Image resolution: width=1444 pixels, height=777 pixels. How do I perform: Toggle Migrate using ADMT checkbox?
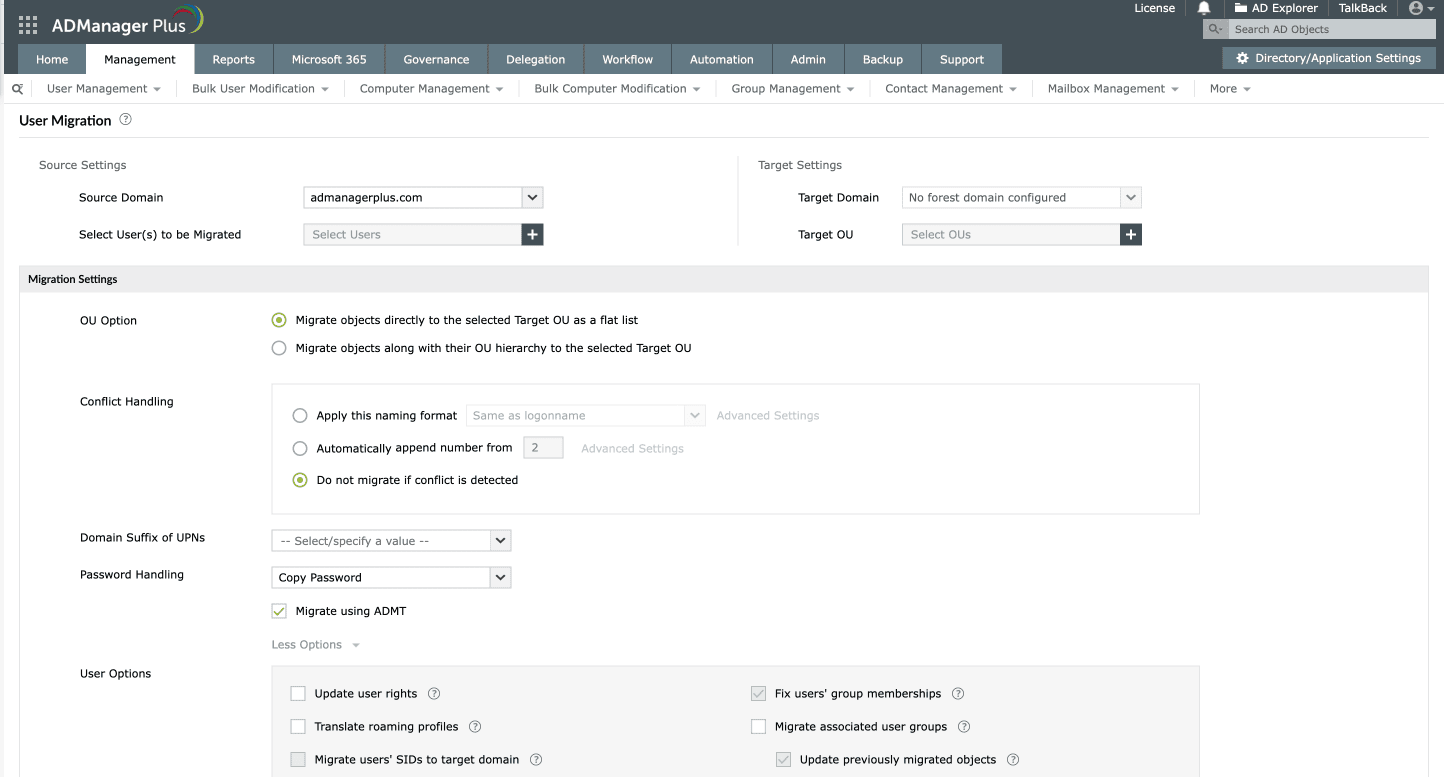(279, 611)
